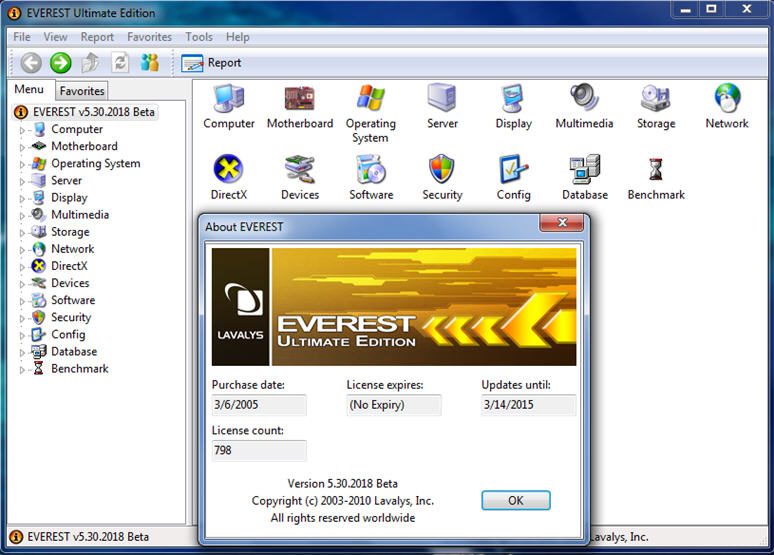Expand the Multimedia tree node
Screen dimensions: 774x555
[x=22, y=216]
